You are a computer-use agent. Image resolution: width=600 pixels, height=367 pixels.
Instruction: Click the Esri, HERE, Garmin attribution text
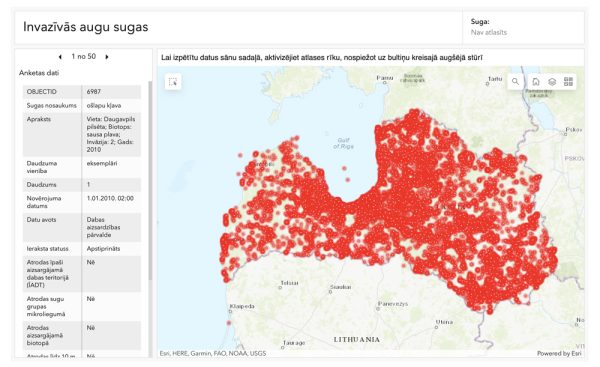tap(213, 353)
